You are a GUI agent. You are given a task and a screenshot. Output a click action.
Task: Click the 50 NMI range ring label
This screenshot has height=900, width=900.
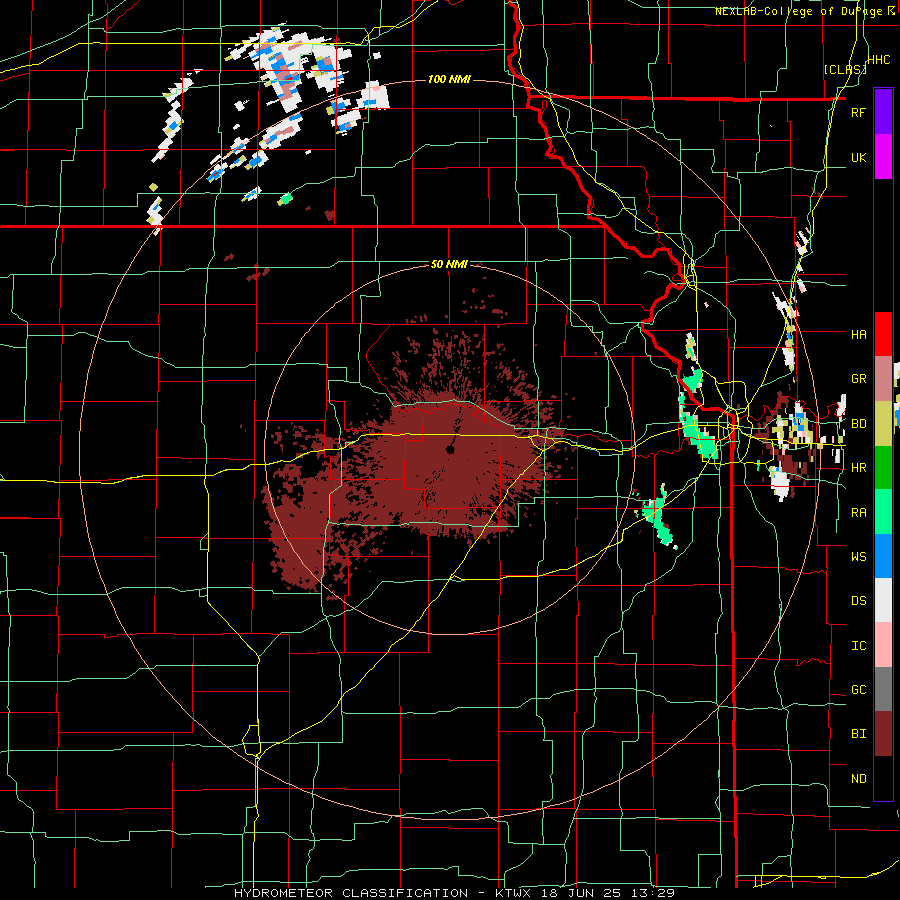click(449, 264)
